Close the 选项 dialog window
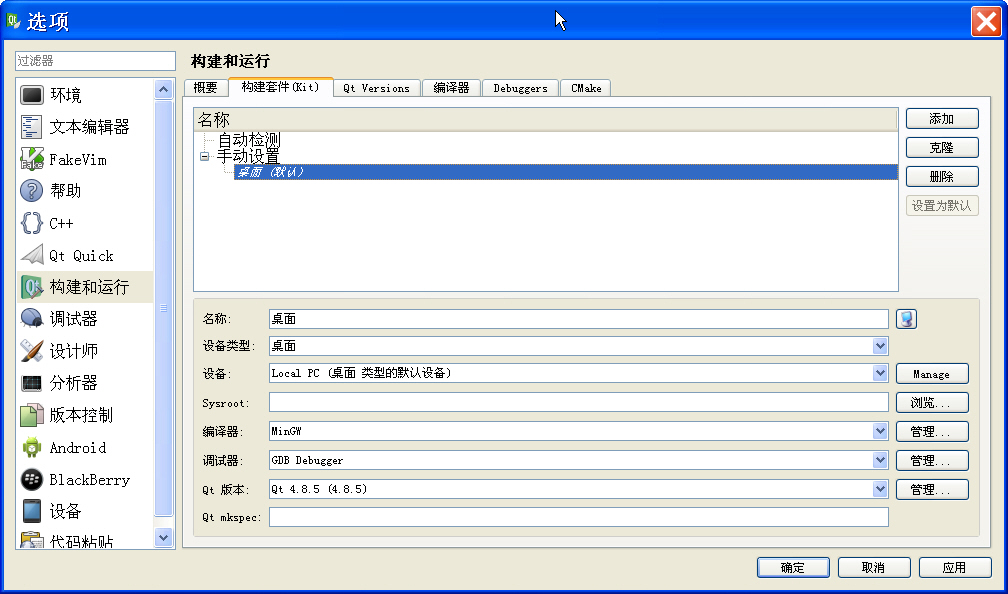The height and width of the screenshot is (594, 1008). click(986, 21)
